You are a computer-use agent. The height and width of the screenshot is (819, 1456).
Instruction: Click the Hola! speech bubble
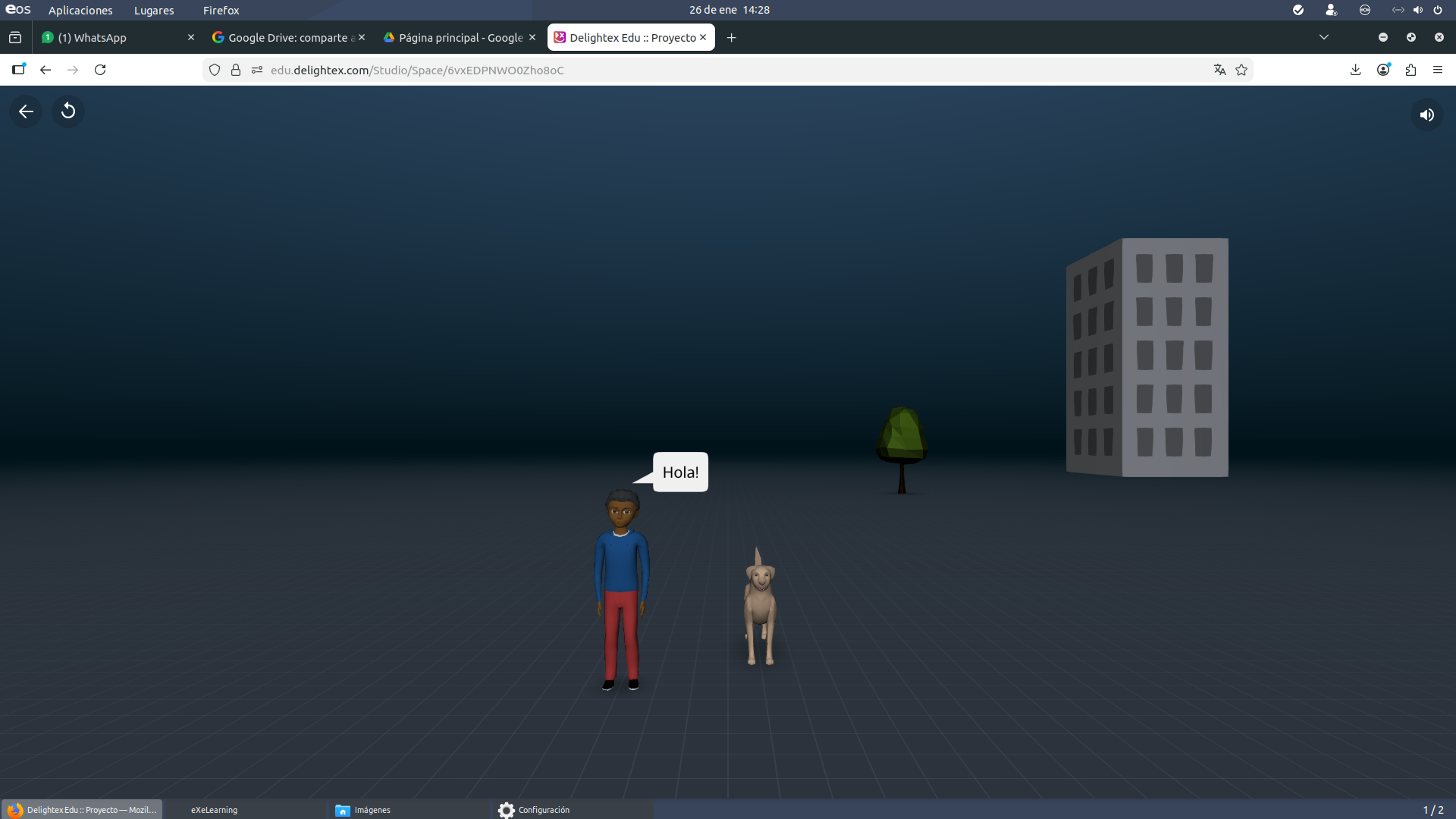point(680,472)
